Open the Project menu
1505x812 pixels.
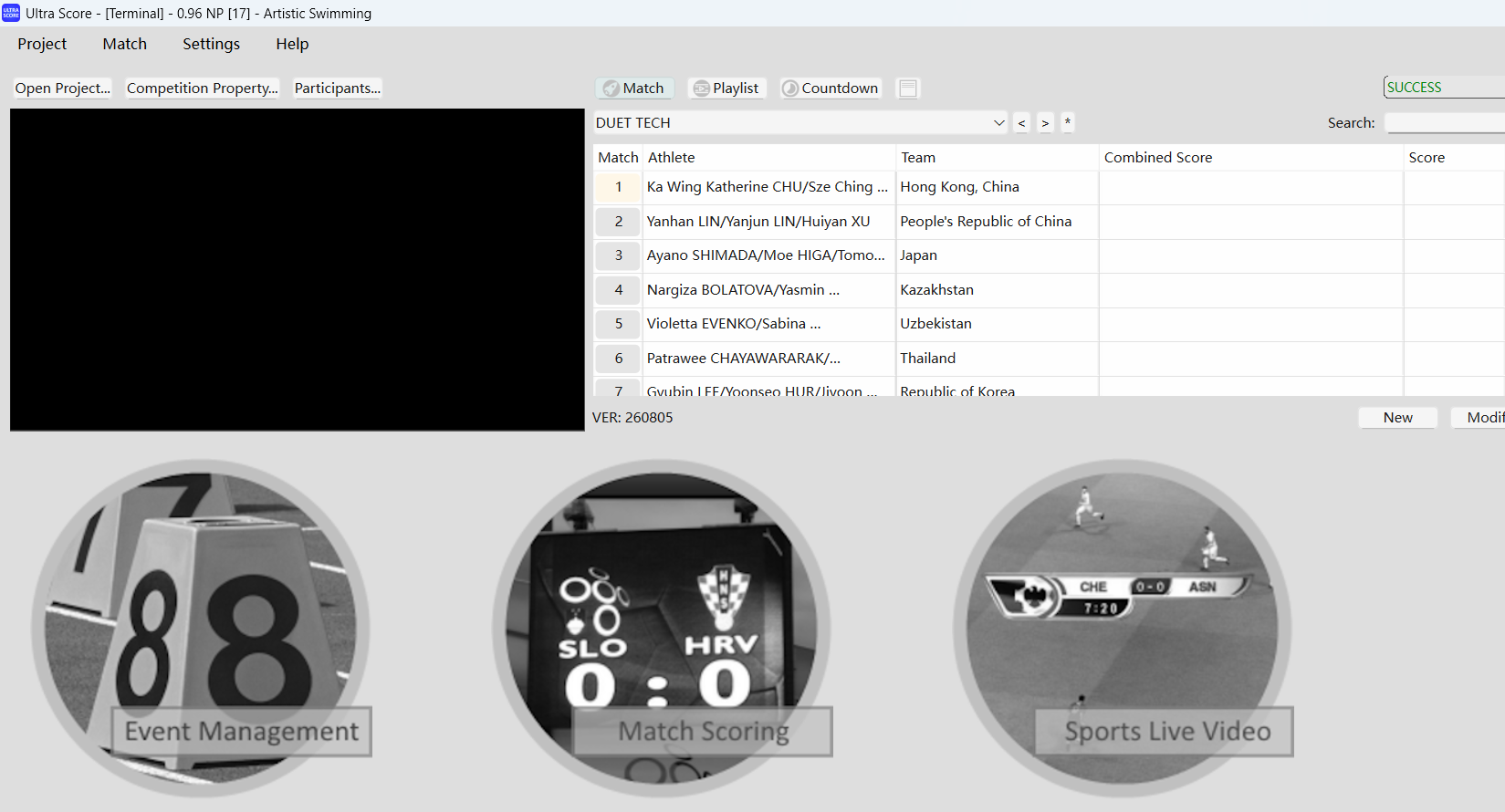click(42, 44)
